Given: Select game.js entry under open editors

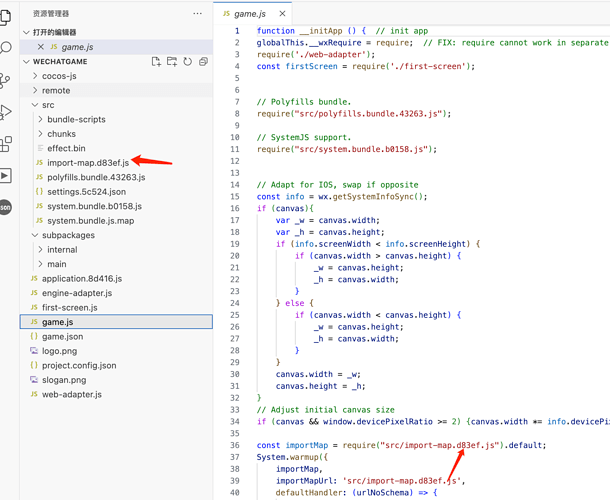Looking at the screenshot, I should (x=116, y=47).
